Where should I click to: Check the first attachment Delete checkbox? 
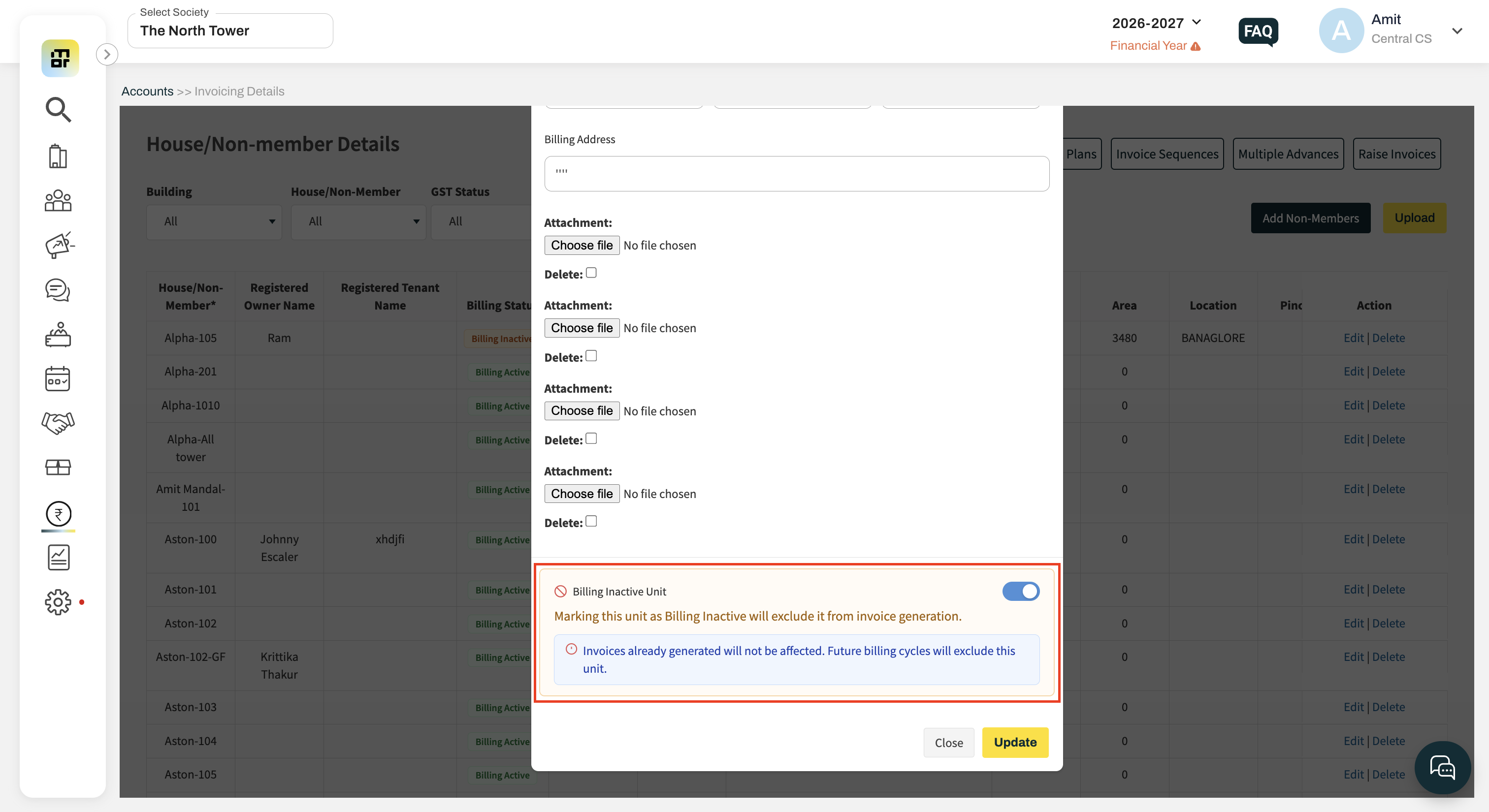591,273
